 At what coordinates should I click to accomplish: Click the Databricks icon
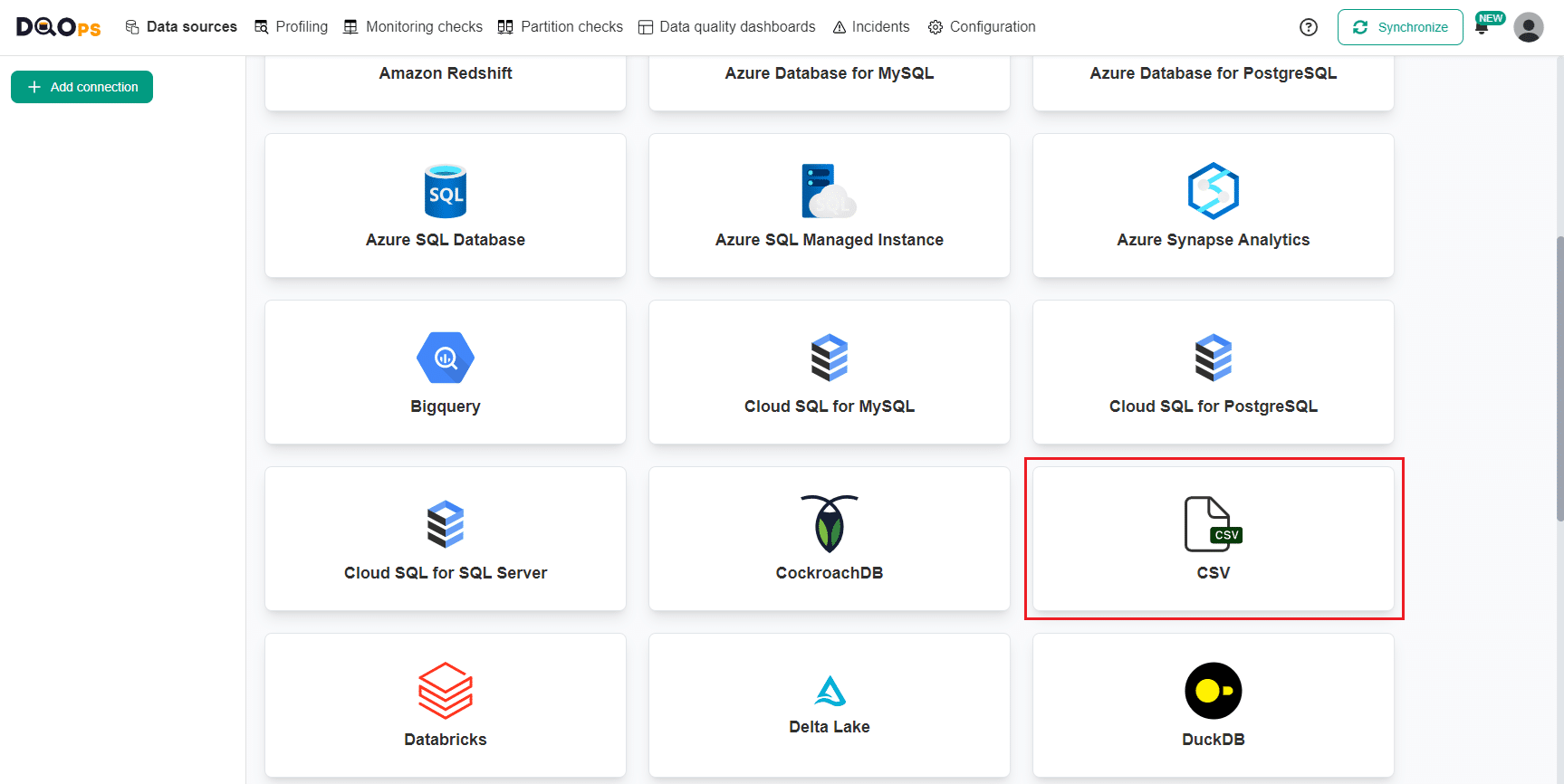[x=446, y=691]
